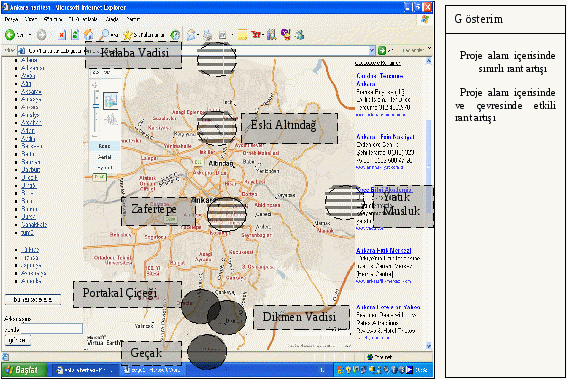Open the Başlat start menu
This screenshot has height=379, width=567.
point(24,370)
